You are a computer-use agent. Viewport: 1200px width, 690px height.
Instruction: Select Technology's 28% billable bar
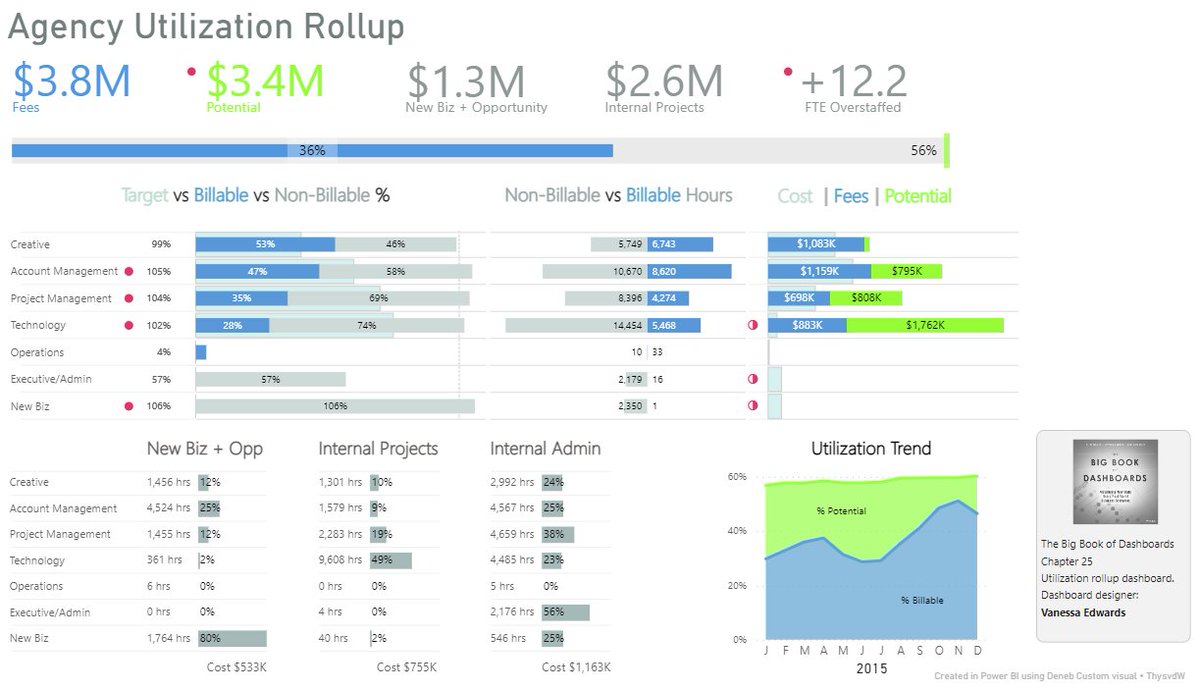click(233, 325)
